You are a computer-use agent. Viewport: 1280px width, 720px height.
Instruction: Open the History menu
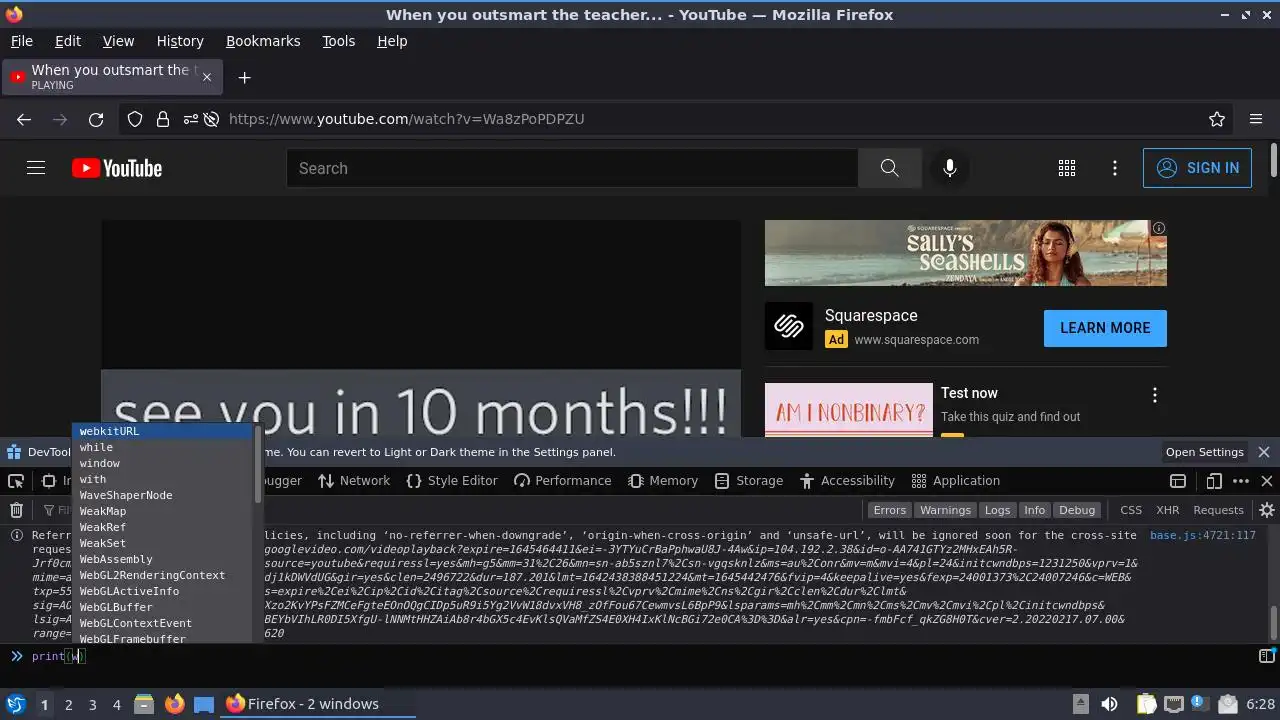click(x=180, y=41)
